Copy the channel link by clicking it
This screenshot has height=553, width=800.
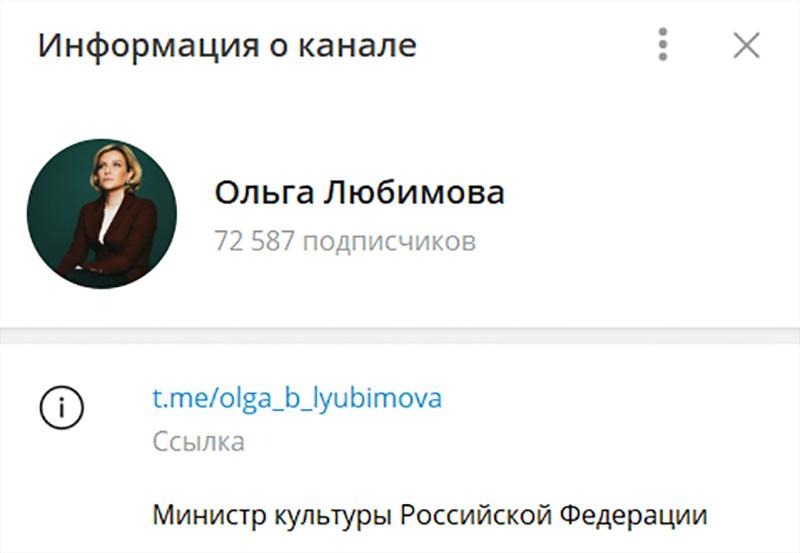click(297, 399)
